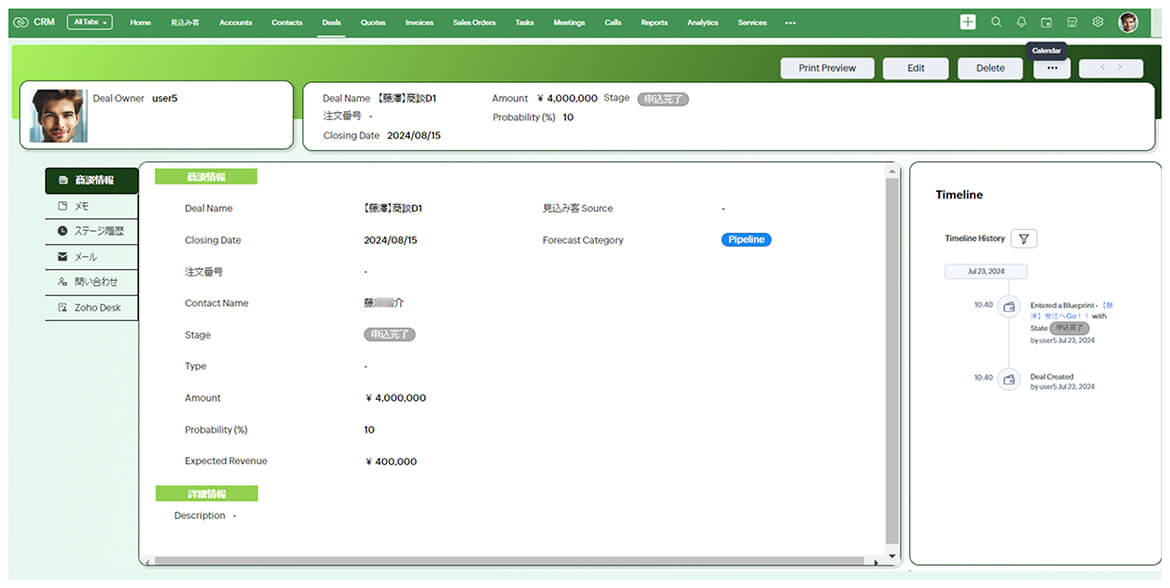Select the Deals tab
The height and width of the screenshot is (588, 1170).
pos(331,22)
